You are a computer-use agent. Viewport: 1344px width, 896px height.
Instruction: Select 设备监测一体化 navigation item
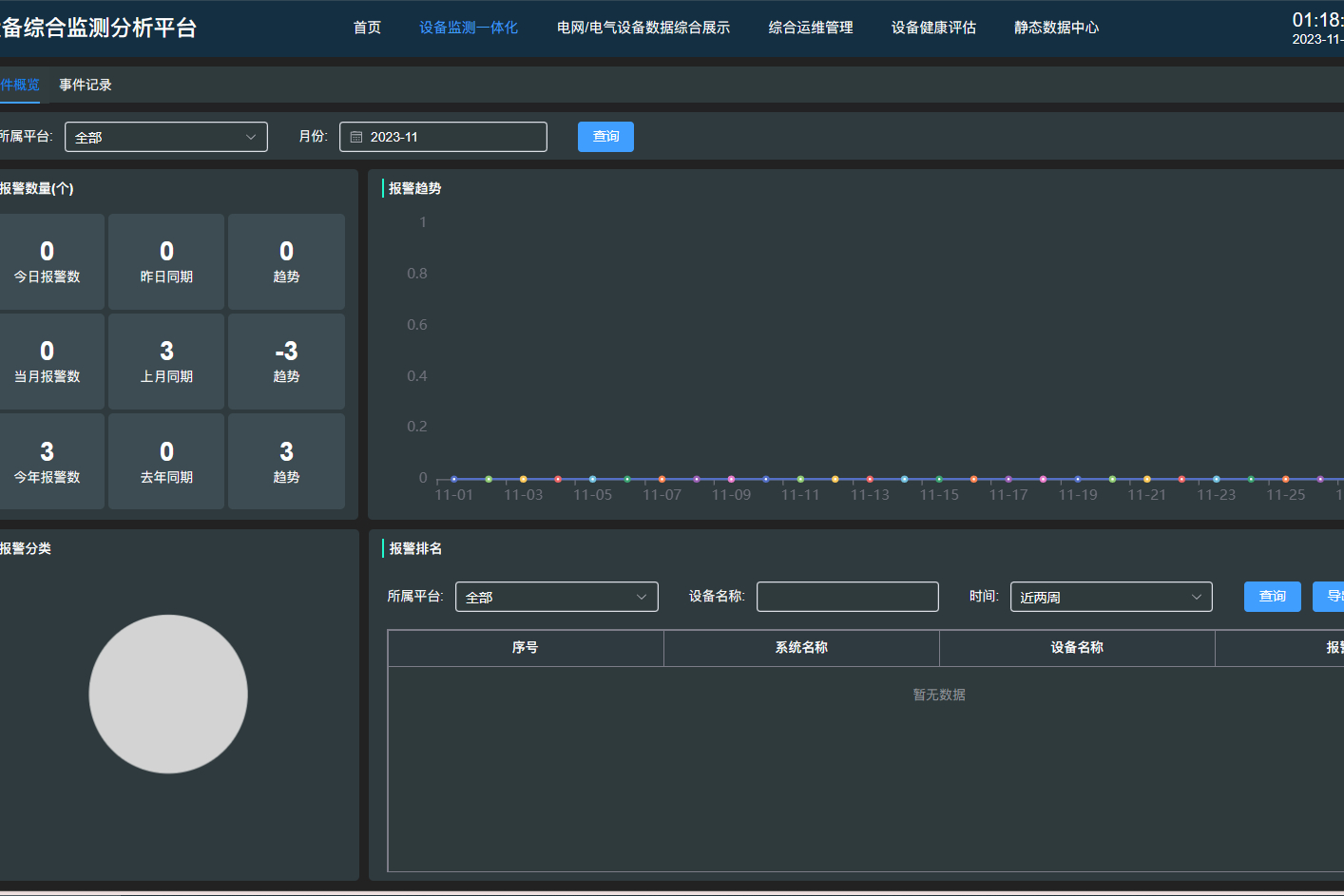(469, 28)
